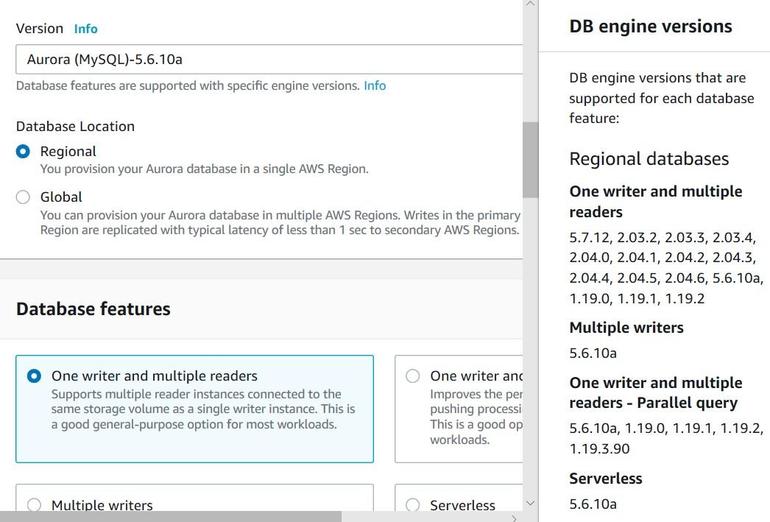This screenshot has width=770, height=522.
Task: Open Info link after engine versions sentence
Action: tap(375, 86)
